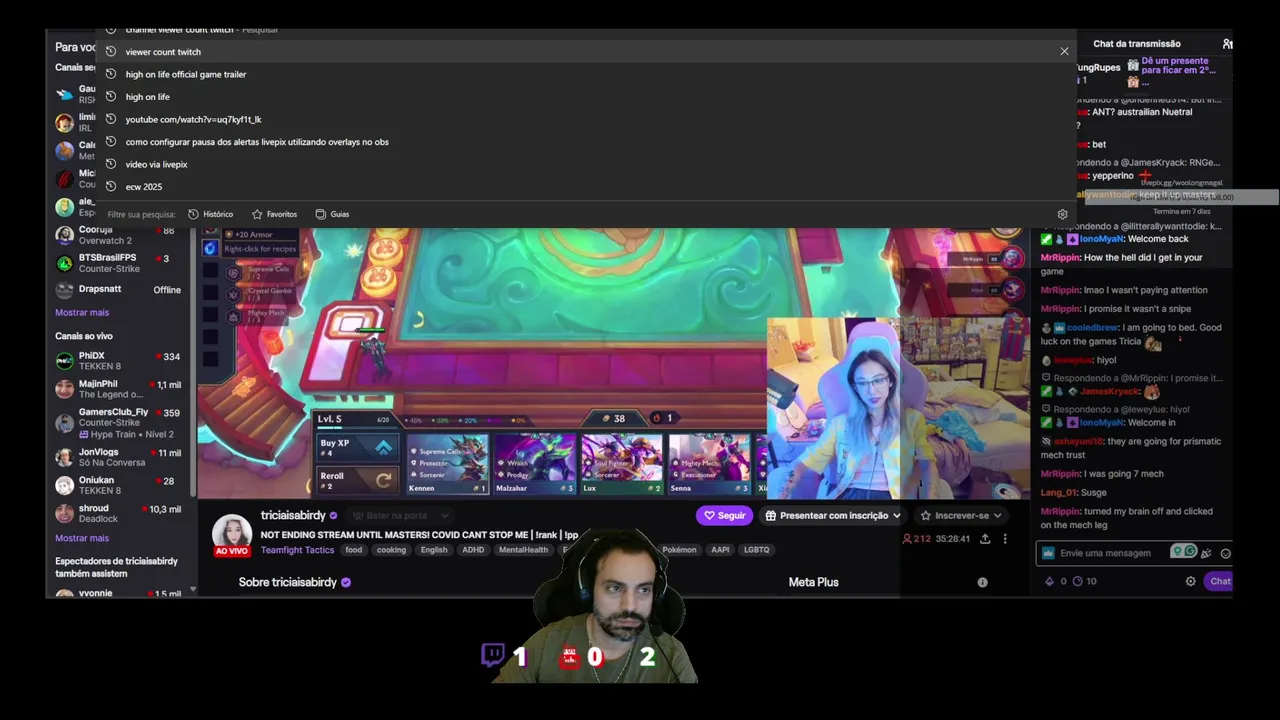Expand live channels 'Mostrar mais'
The height and width of the screenshot is (720, 1280).
click(82, 538)
